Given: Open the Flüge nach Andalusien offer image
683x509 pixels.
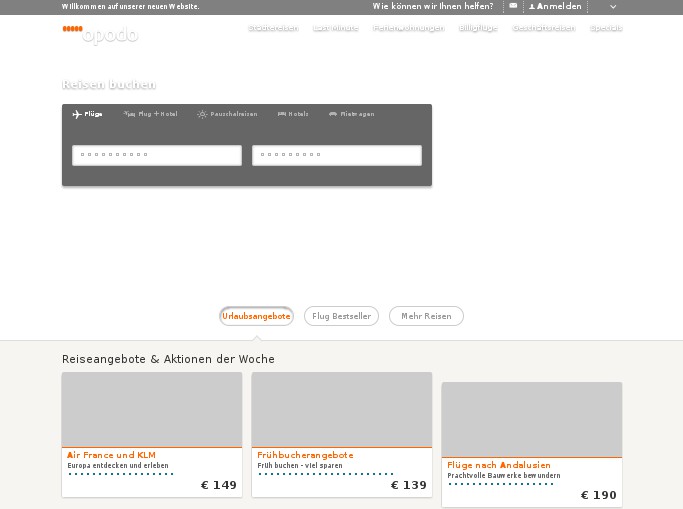Looking at the screenshot, I should [532, 419].
